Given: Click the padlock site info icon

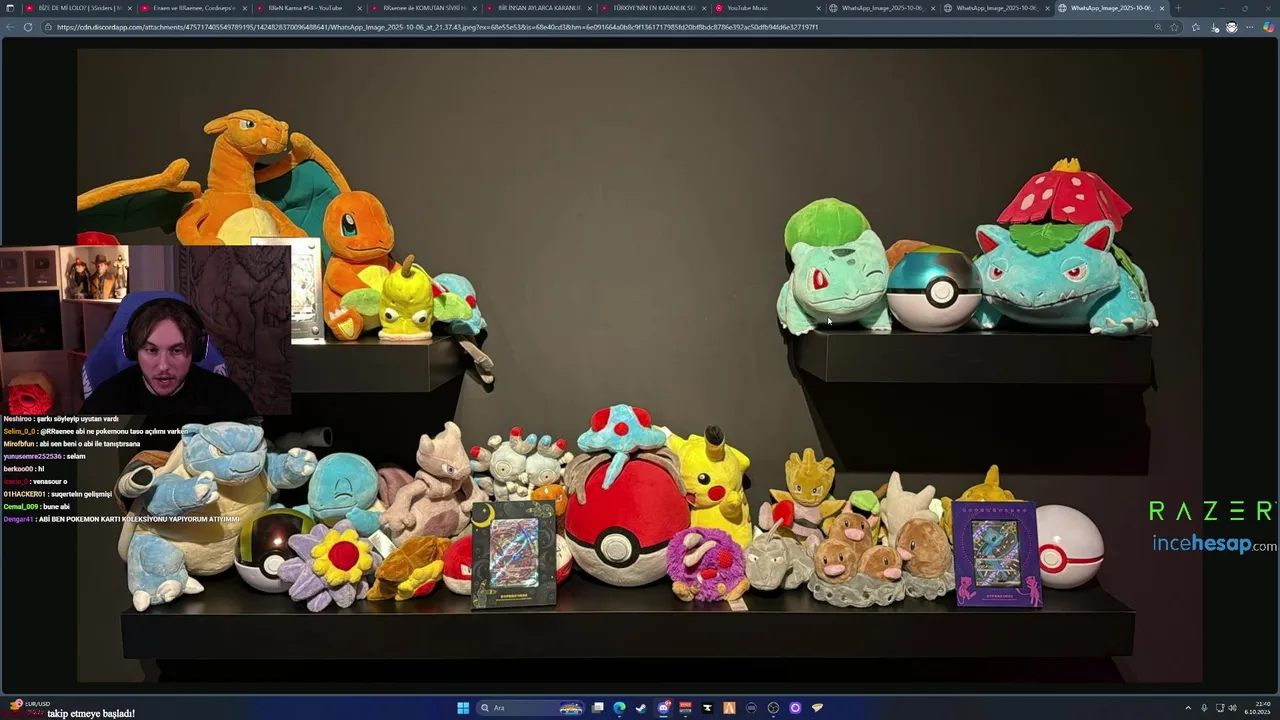Looking at the screenshot, I should click(x=49, y=27).
